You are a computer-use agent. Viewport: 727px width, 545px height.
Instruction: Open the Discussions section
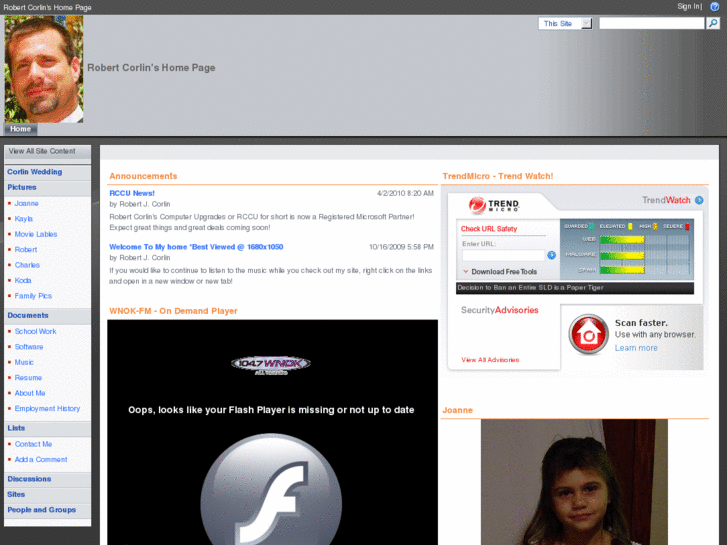point(29,479)
